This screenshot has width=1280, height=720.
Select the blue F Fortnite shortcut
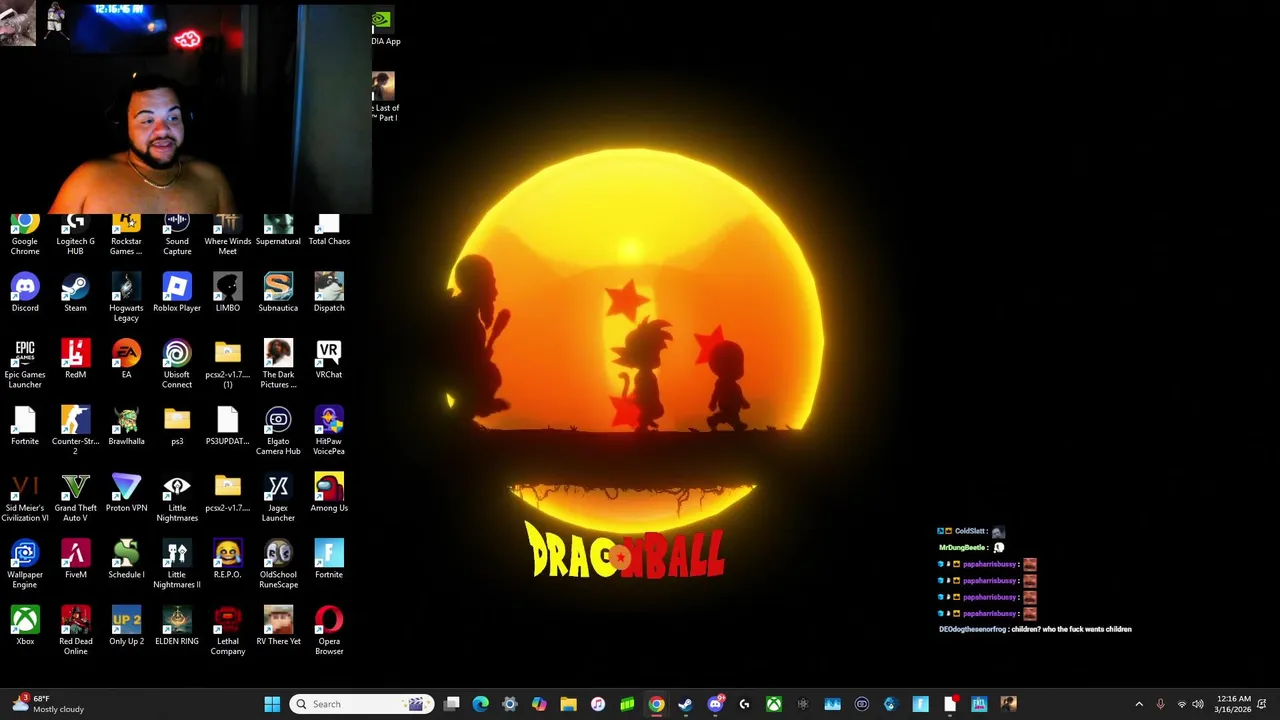click(x=329, y=560)
